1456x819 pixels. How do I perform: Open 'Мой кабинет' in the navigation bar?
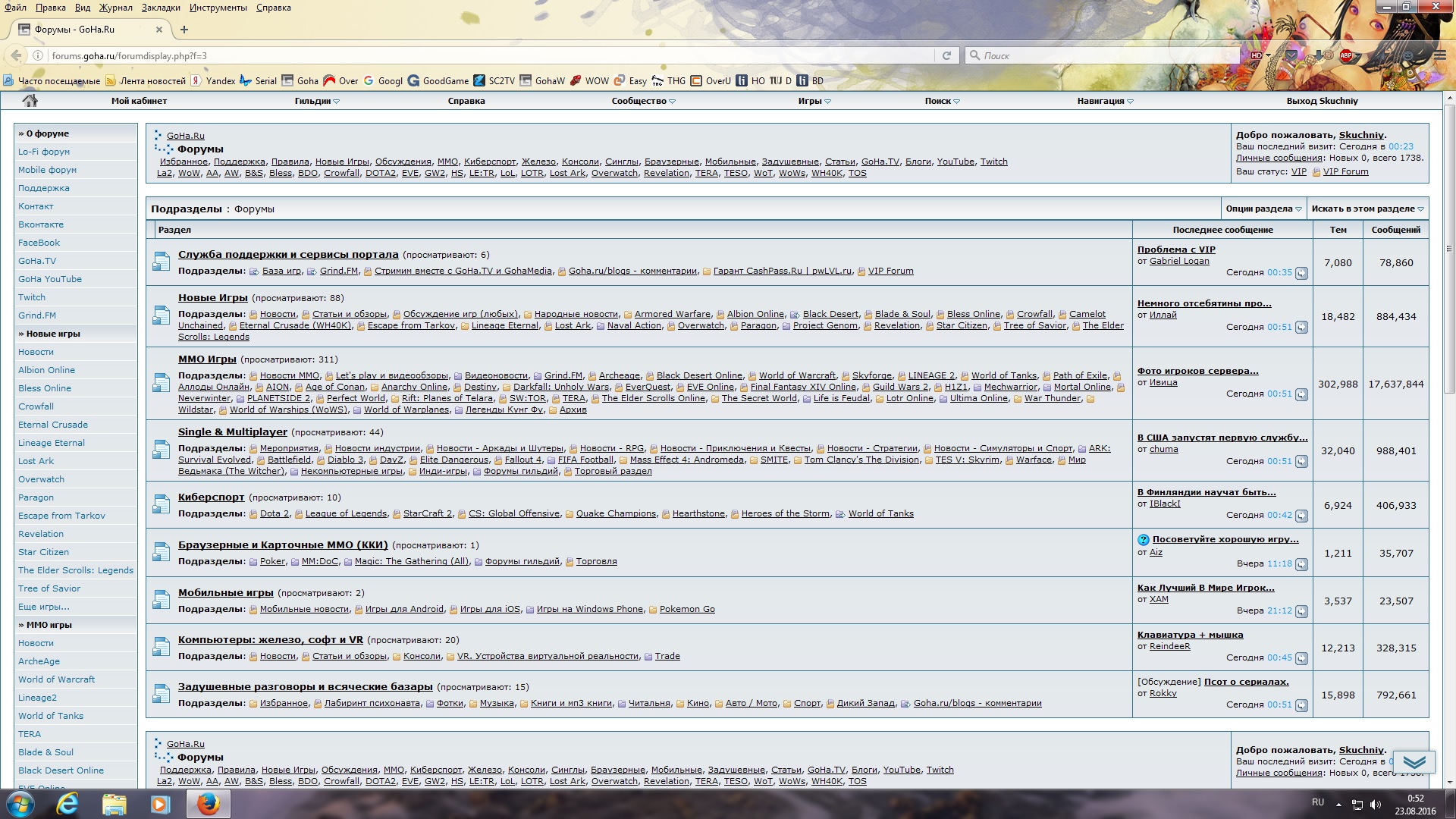[139, 101]
